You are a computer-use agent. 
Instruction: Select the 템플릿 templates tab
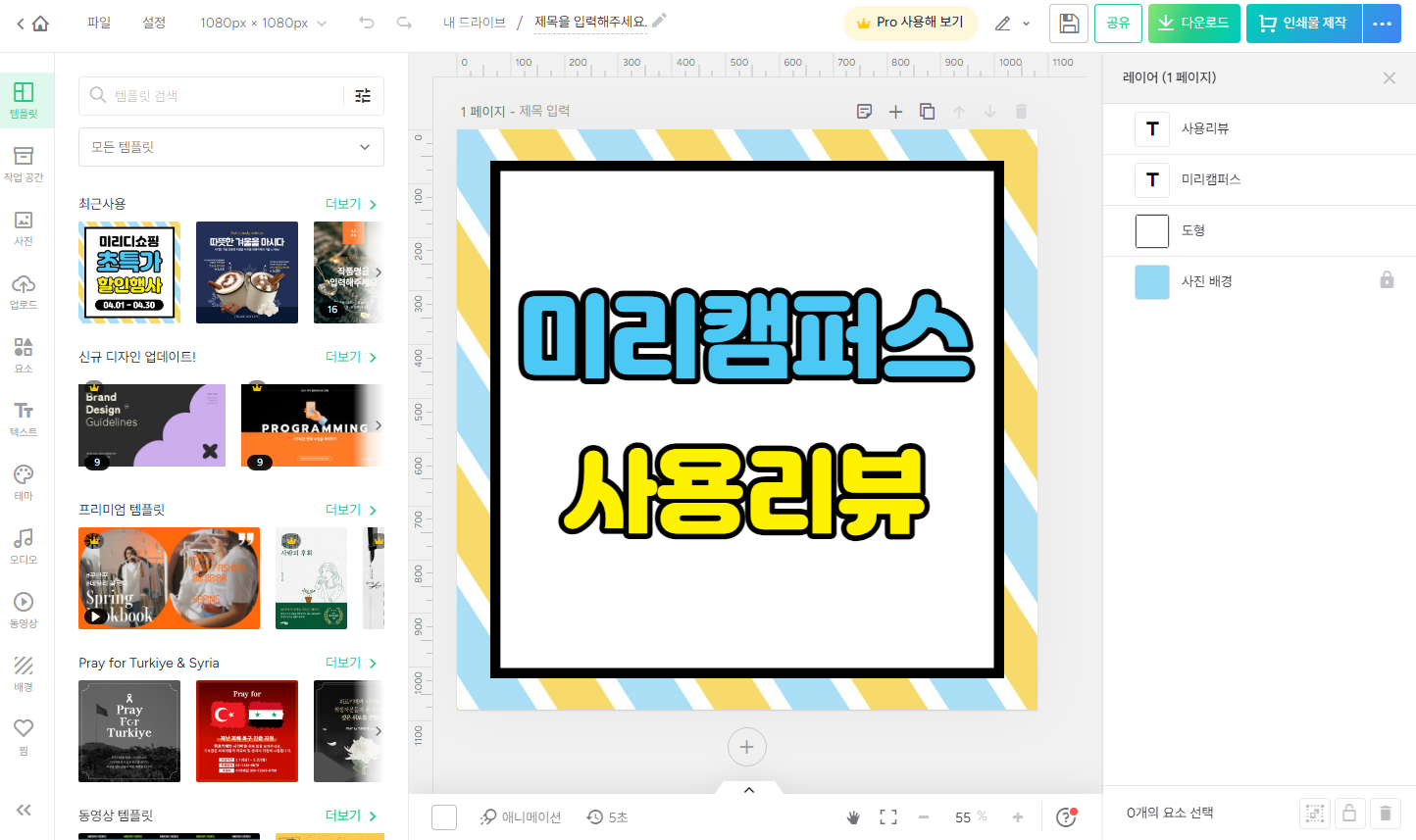[24, 101]
